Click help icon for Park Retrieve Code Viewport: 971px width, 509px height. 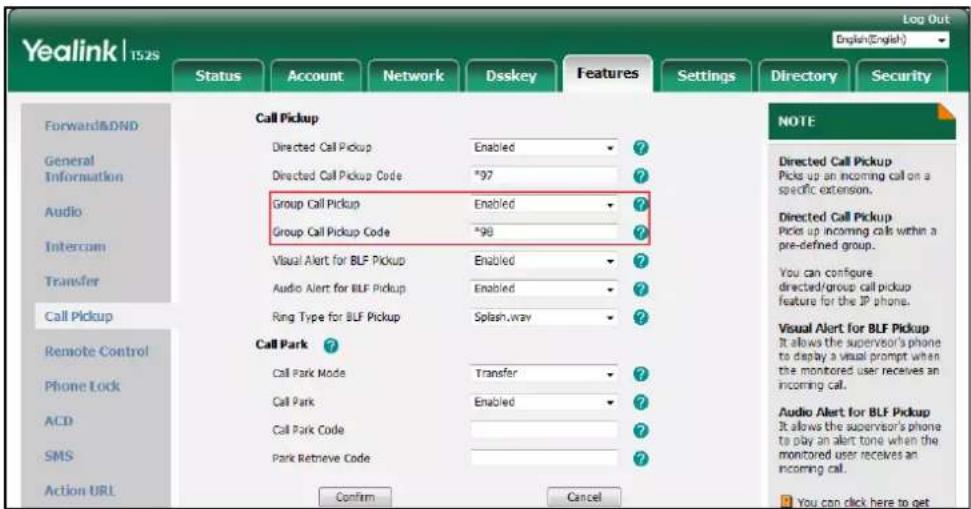pos(641,459)
